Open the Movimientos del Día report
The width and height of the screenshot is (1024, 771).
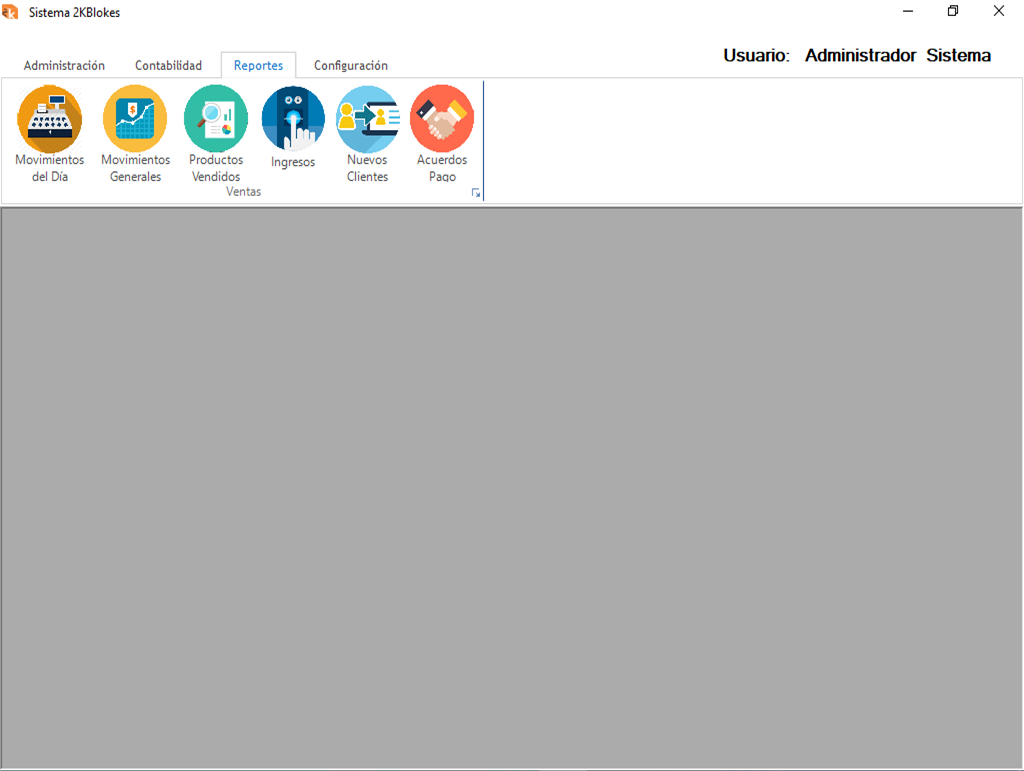click(x=50, y=118)
